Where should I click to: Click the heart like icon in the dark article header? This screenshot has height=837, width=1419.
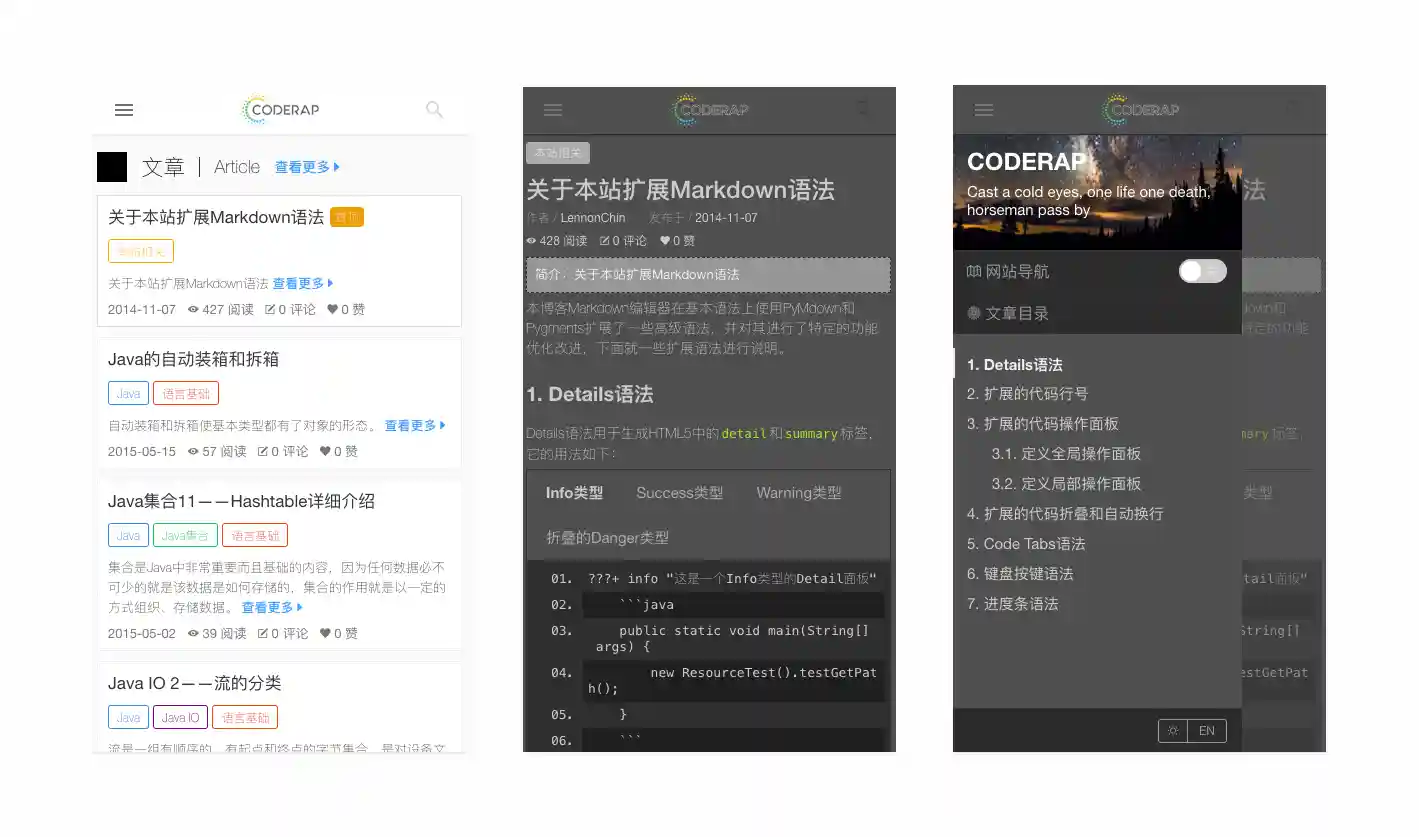664,241
